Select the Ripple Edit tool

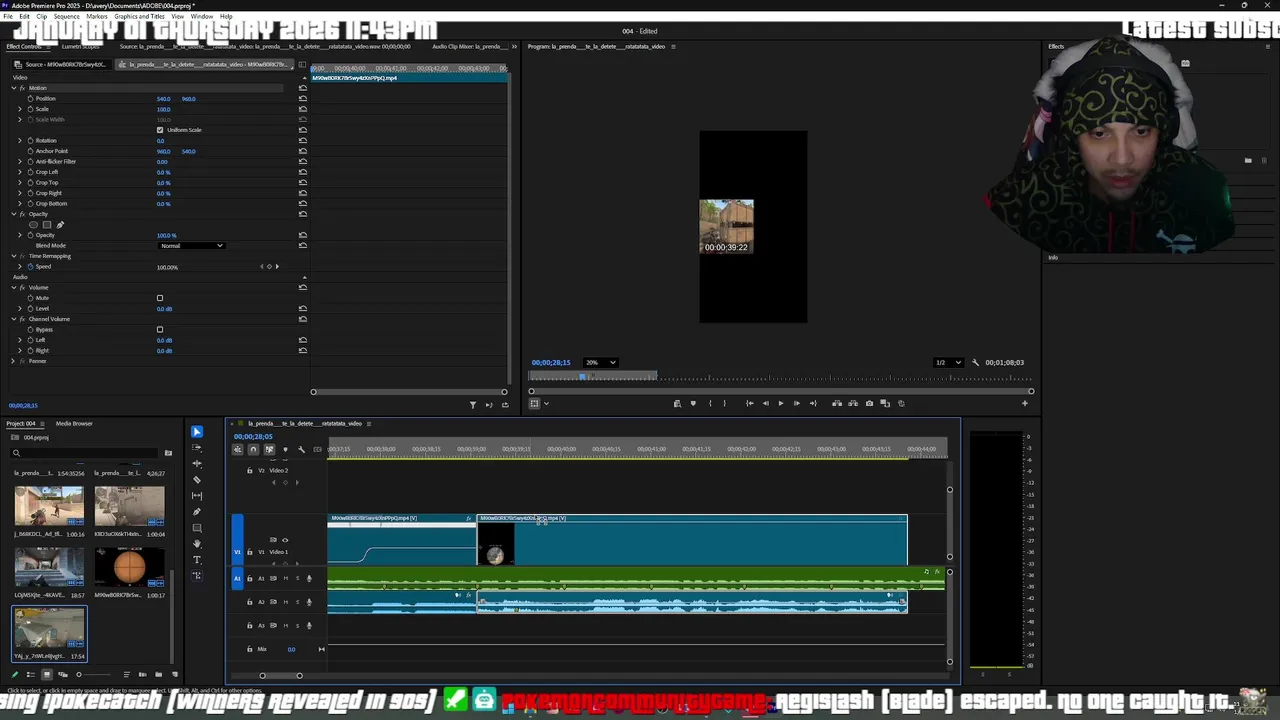196,464
